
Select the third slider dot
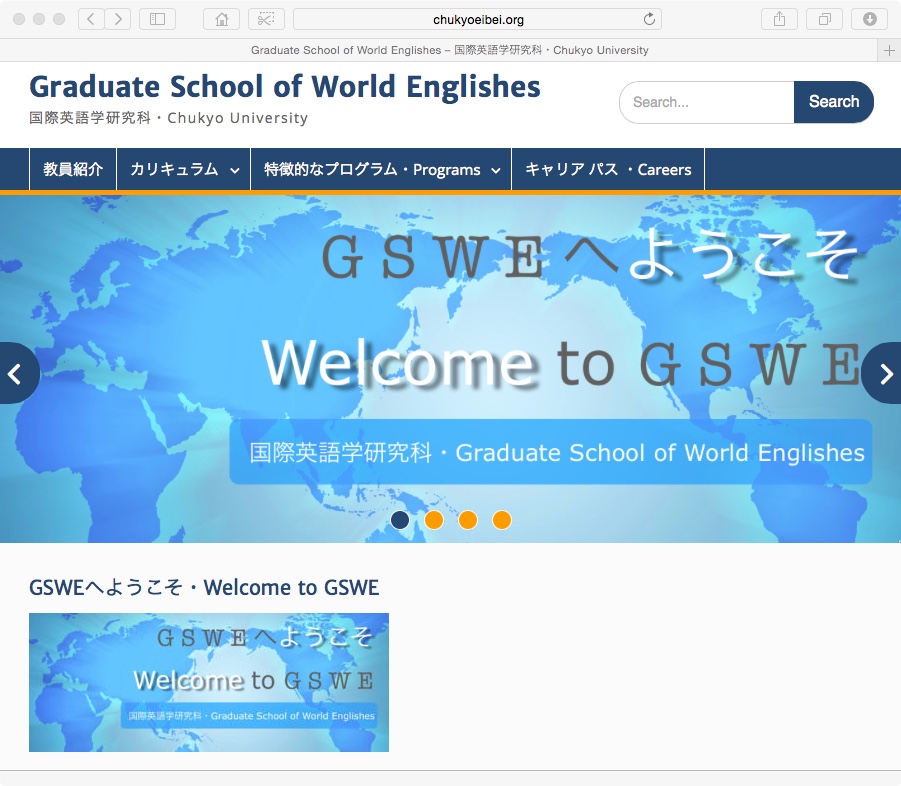coord(468,520)
